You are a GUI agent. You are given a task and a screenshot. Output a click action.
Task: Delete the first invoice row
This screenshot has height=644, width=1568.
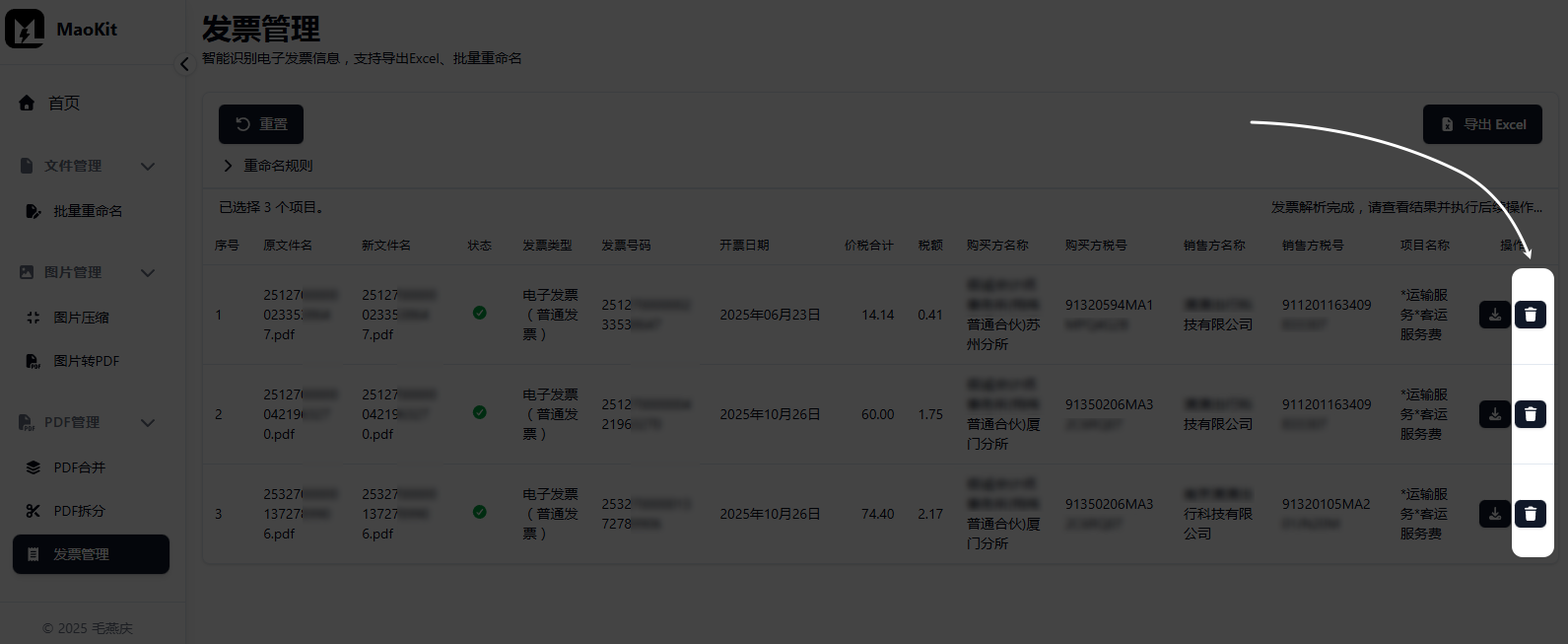[1530, 315]
